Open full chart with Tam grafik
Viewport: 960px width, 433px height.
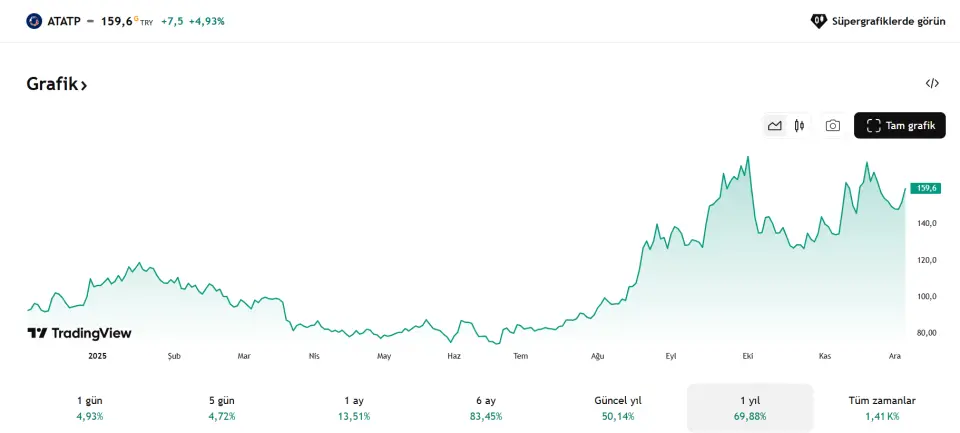pyautogui.click(x=899, y=126)
